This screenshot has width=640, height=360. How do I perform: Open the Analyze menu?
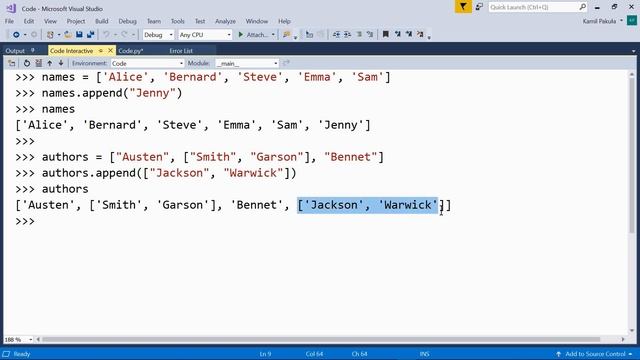[225, 21]
